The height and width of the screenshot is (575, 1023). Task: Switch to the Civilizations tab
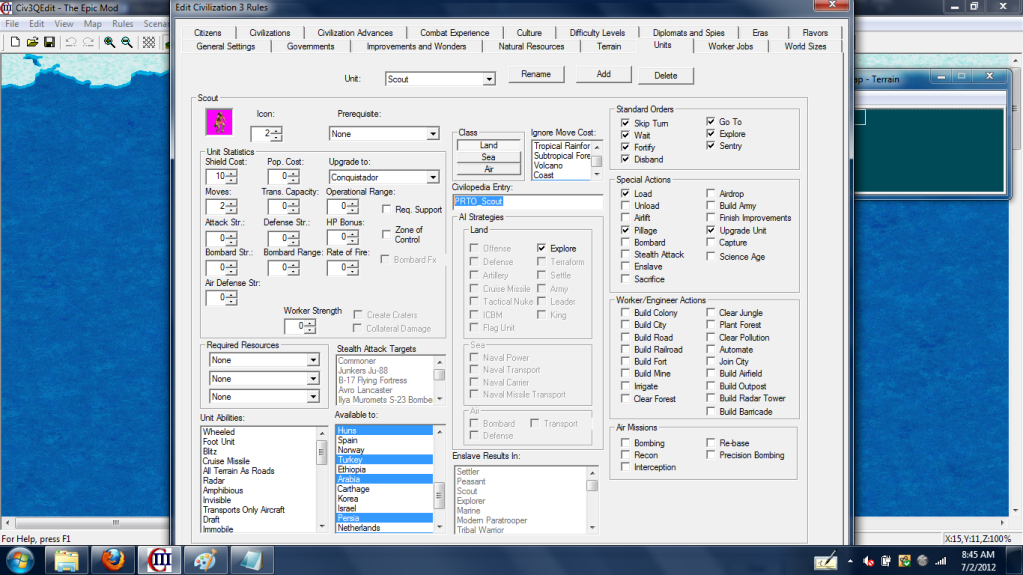269,33
